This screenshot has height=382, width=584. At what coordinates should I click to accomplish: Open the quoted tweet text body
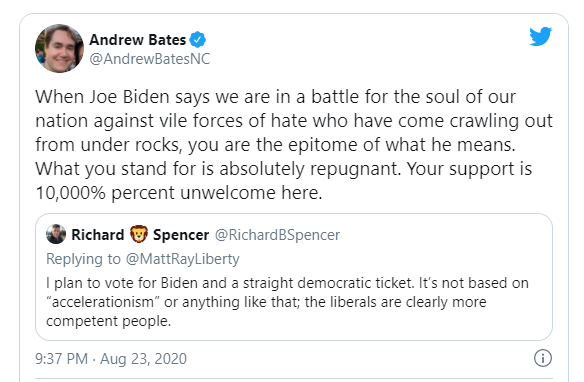(287, 302)
